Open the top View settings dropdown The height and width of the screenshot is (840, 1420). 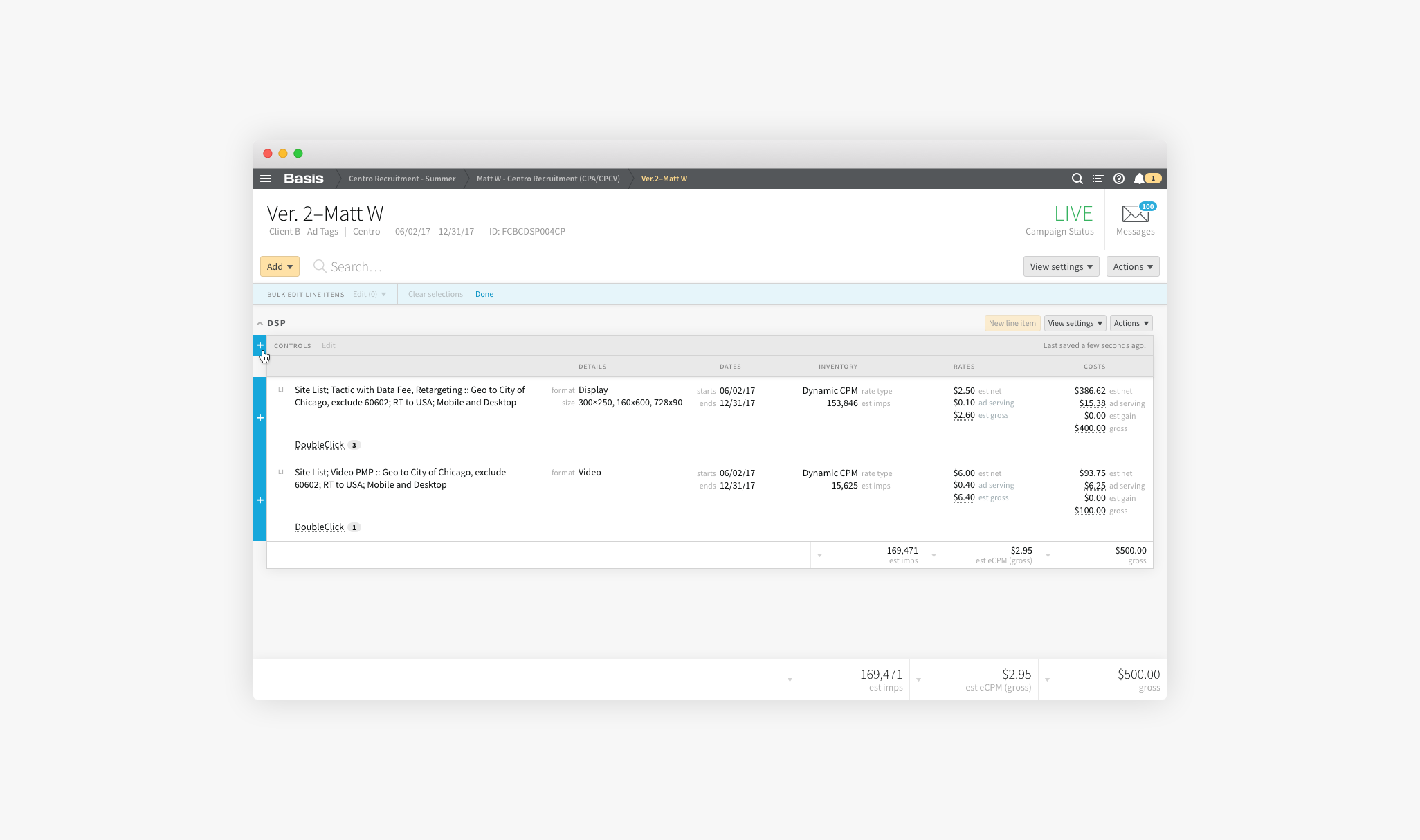pyautogui.click(x=1061, y=266)
